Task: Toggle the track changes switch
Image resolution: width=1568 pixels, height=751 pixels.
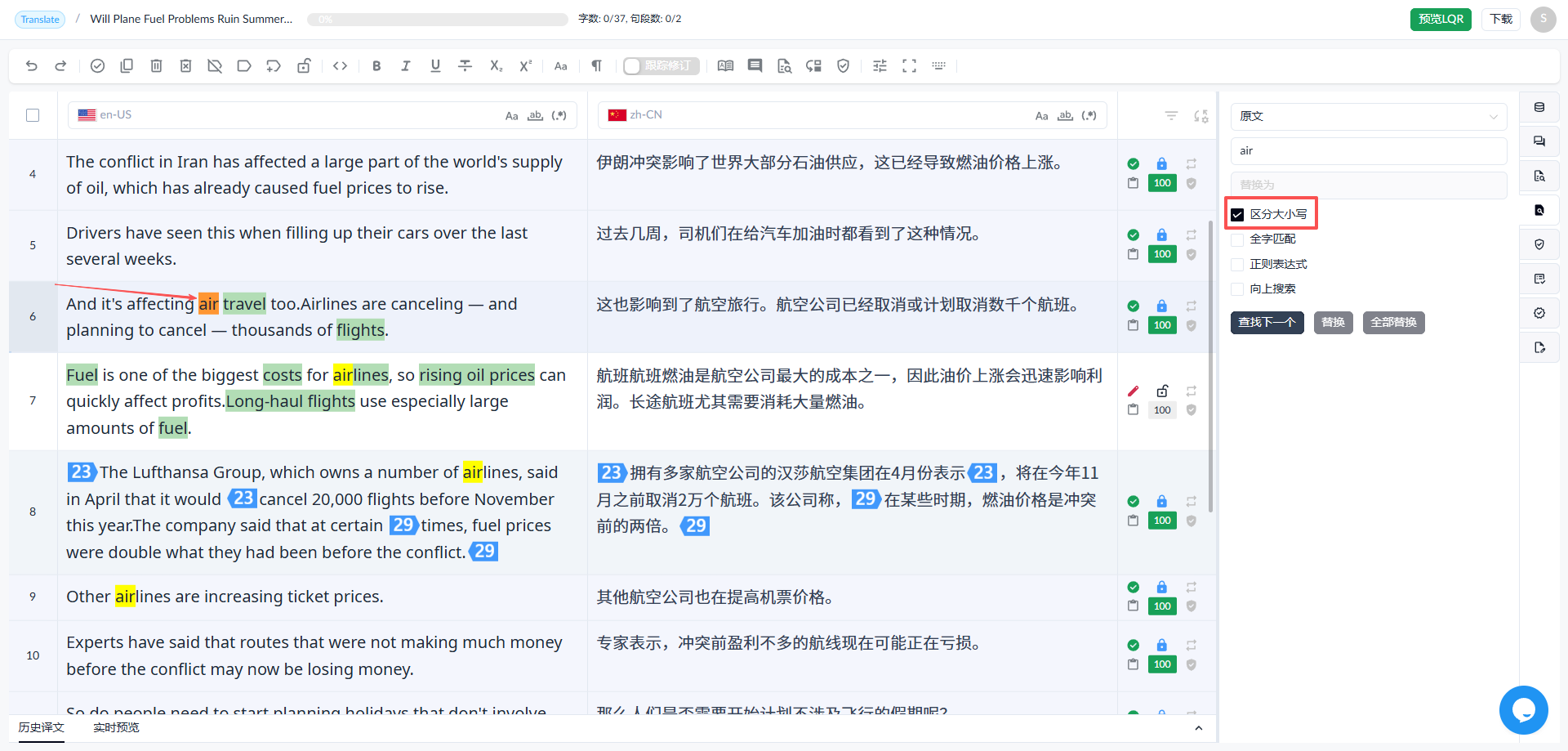Action: 661,66
